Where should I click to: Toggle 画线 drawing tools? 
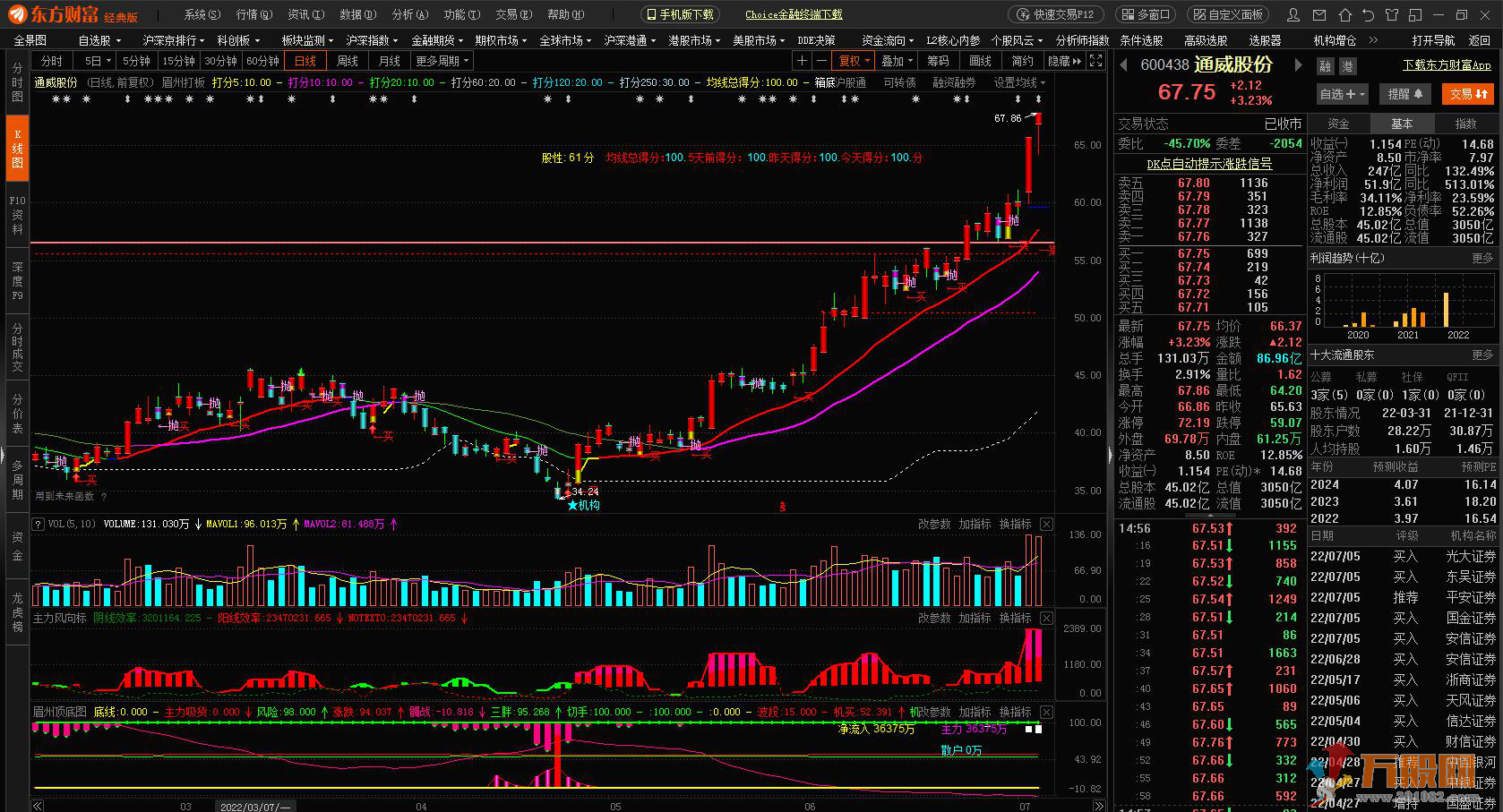pos(980,61)
